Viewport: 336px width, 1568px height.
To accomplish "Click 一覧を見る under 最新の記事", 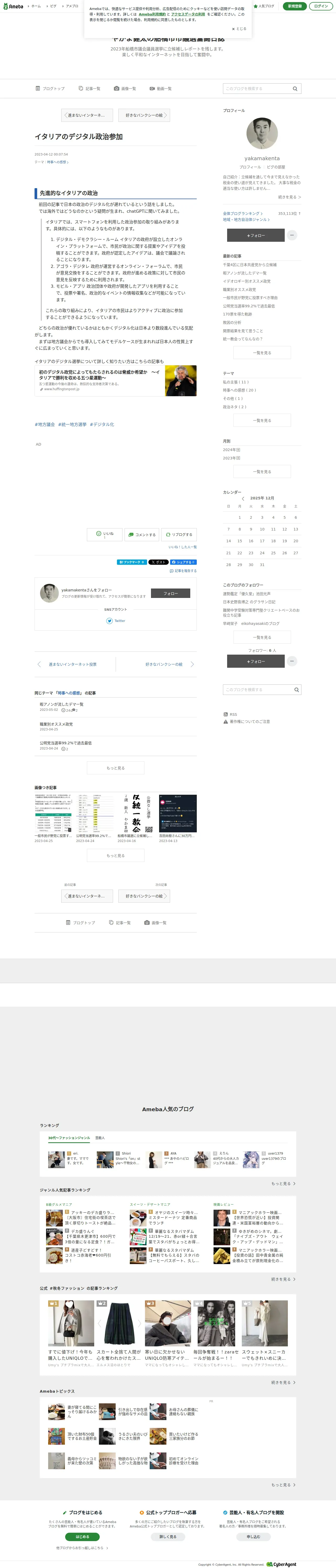I will (x=262, y=353).
